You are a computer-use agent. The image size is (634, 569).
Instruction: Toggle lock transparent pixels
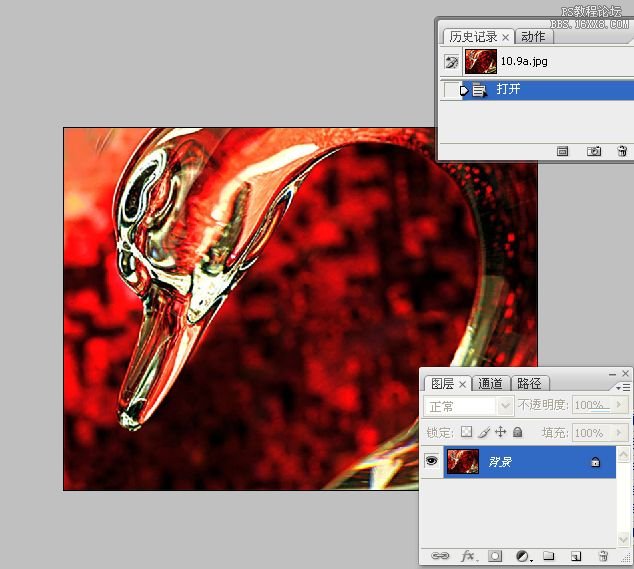click(x=466, y=432)
